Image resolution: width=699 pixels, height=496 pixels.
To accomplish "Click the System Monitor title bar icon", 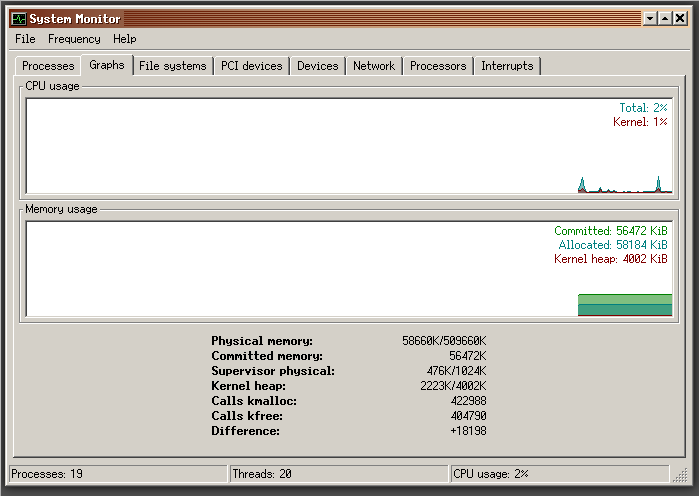I will pyautogui.click(x=19, y=19).
